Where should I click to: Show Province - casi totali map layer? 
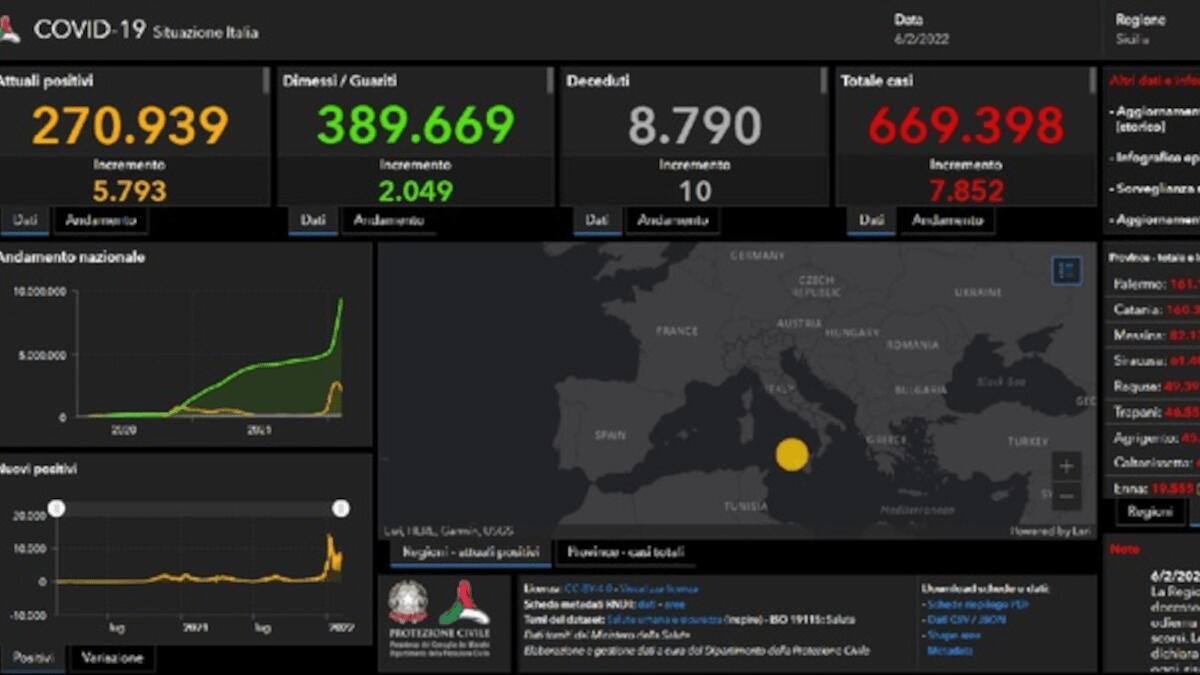[x=626, y=552]
